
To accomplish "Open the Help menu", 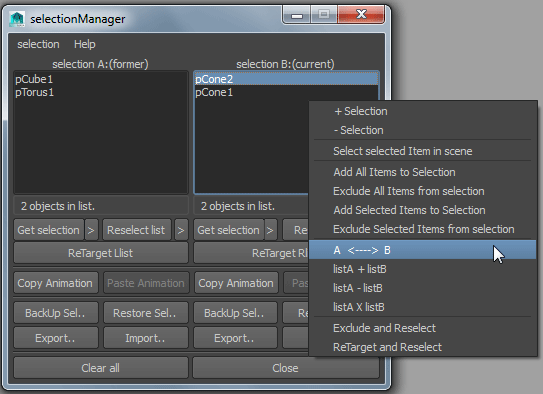I will coord(84,44).
